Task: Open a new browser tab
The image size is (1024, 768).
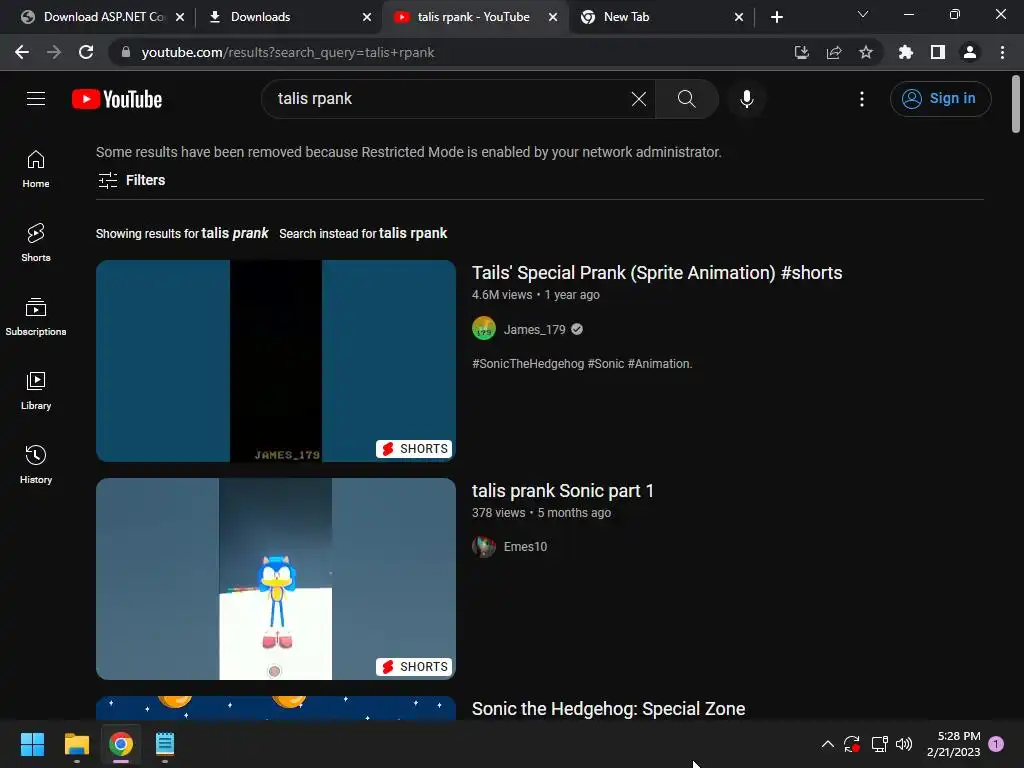Action: (776, 17)
